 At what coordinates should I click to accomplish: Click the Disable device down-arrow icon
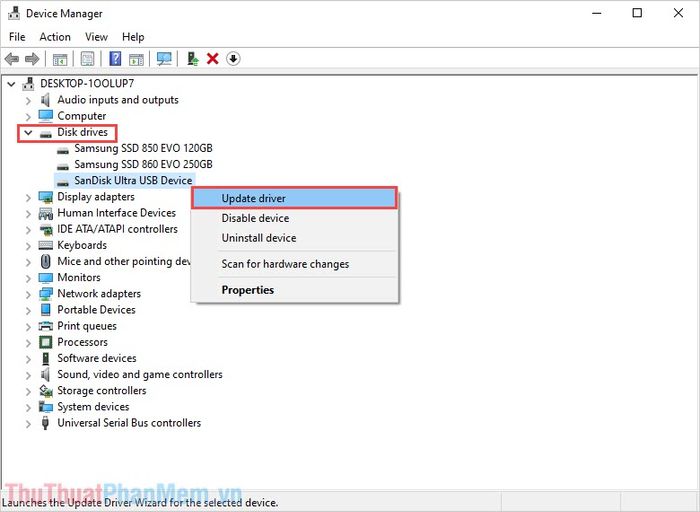click(233, 59)
